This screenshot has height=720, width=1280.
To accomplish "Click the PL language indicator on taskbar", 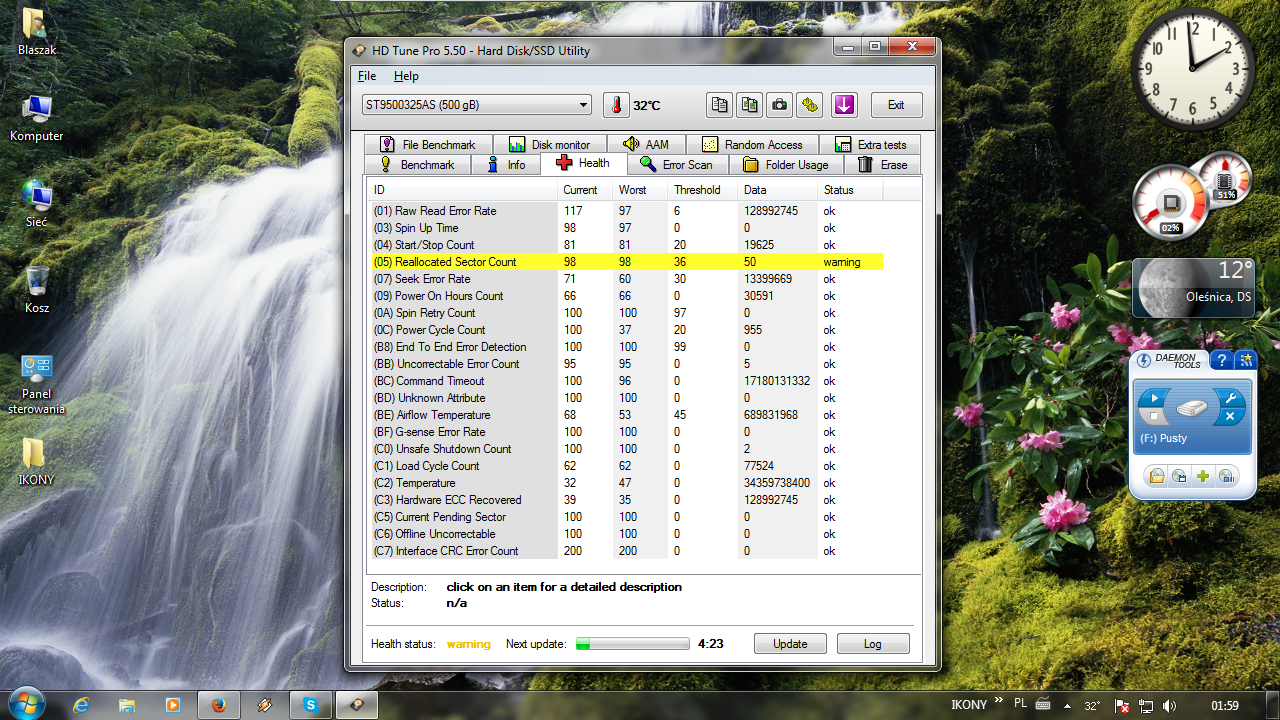I will 1021,704.
